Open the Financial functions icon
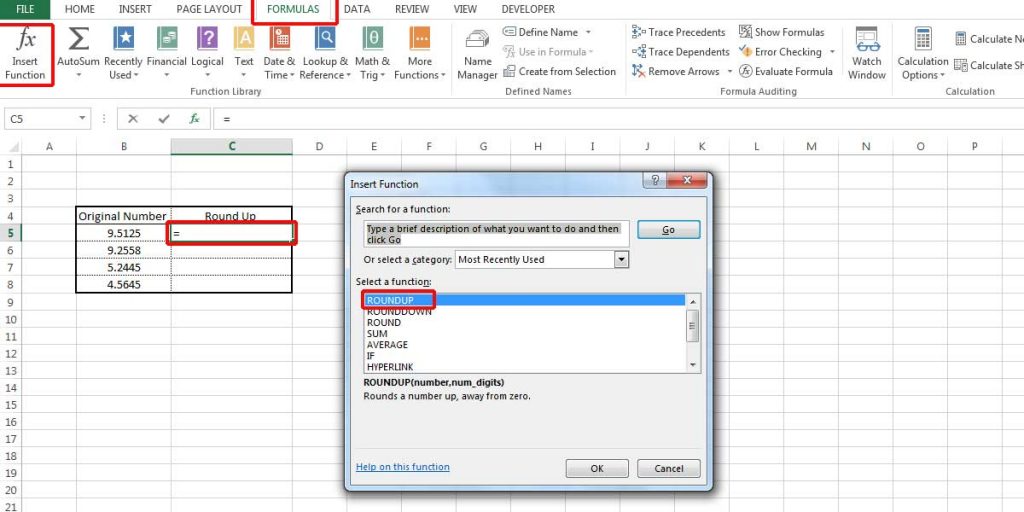This screenshot has height=512, width=1024. [167, 39]
